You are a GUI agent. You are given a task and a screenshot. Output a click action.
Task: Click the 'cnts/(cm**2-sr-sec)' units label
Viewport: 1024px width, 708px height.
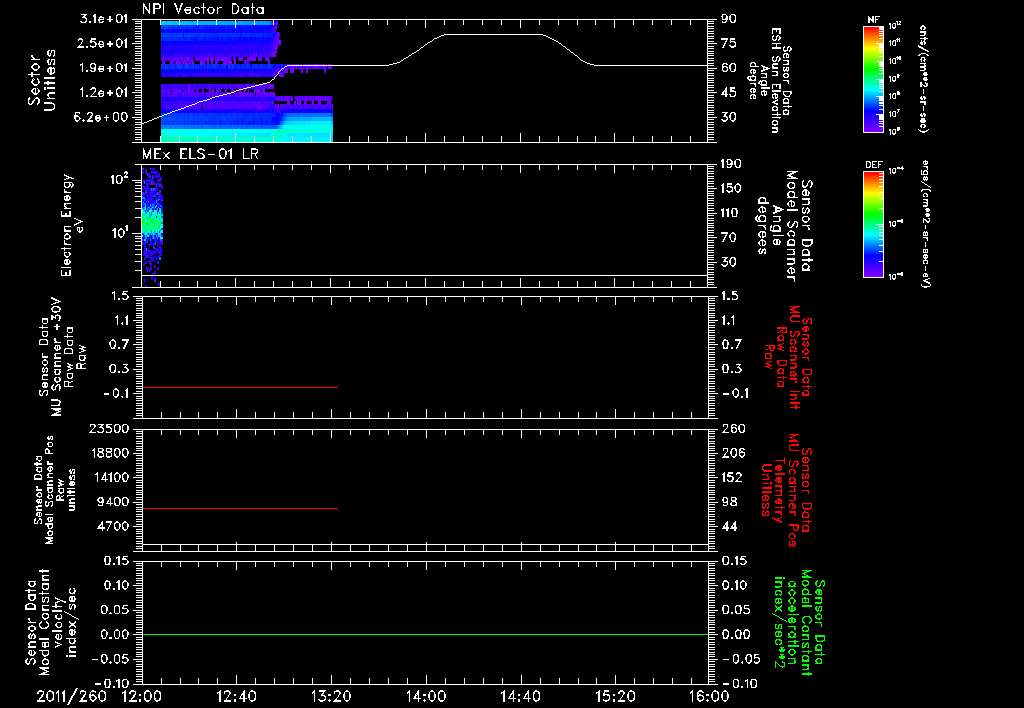click(922, 78)
